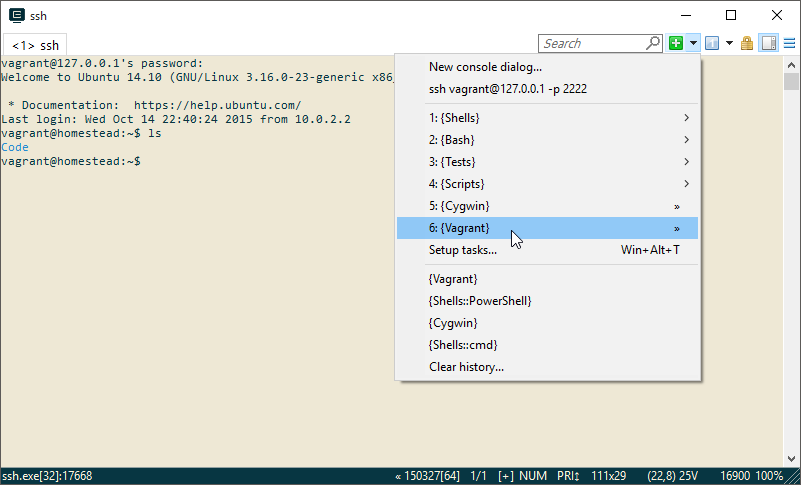This screenshot has height=485, width=801.
Task: Open the hamburger system menu icon
Action: click(x=789, y=43)
